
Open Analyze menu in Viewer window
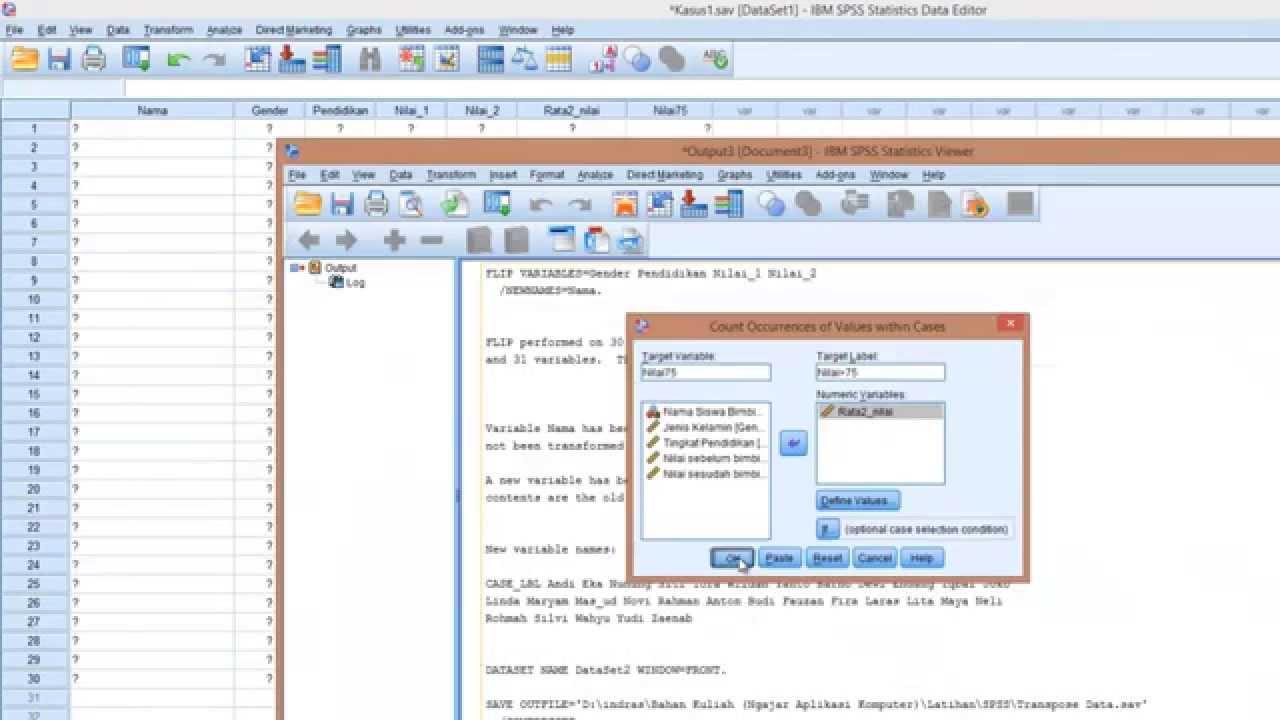tap(595, 175)
